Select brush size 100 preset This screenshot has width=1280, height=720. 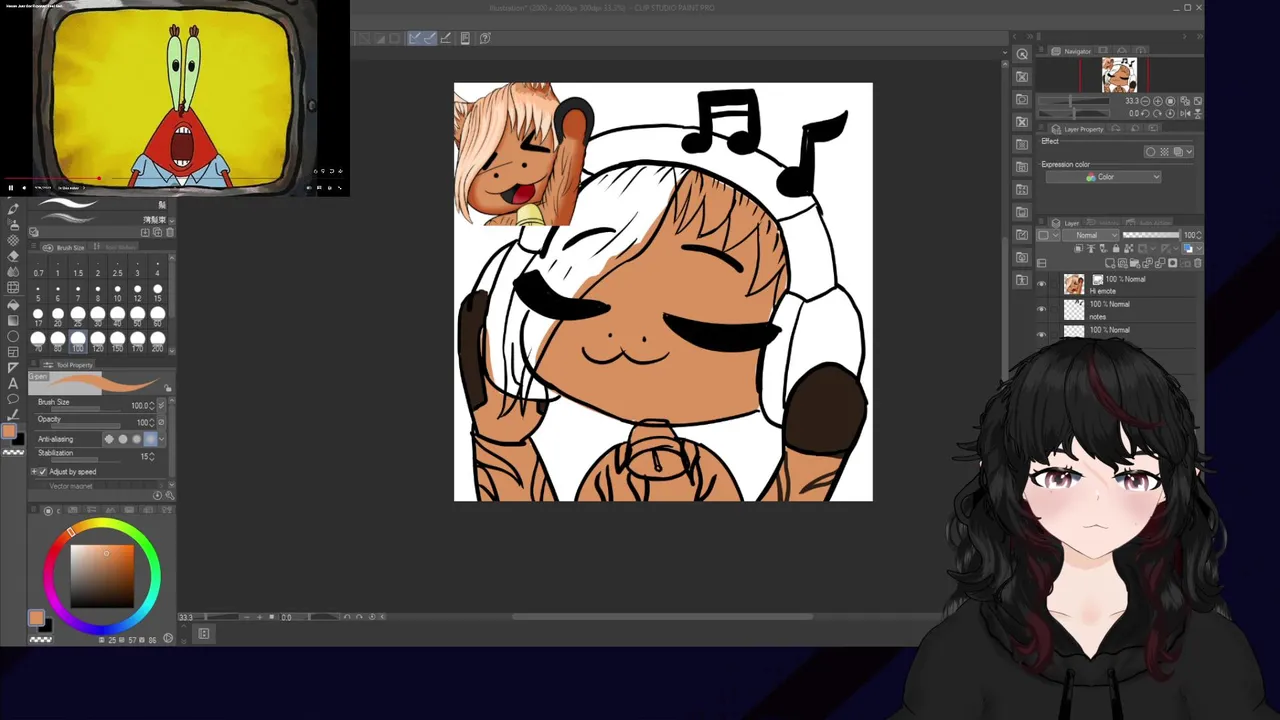tap(78, 342)
